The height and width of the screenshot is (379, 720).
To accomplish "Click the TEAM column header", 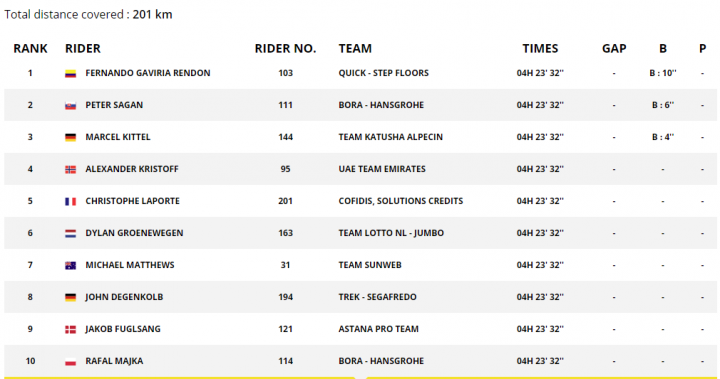I will click(355, 49).
